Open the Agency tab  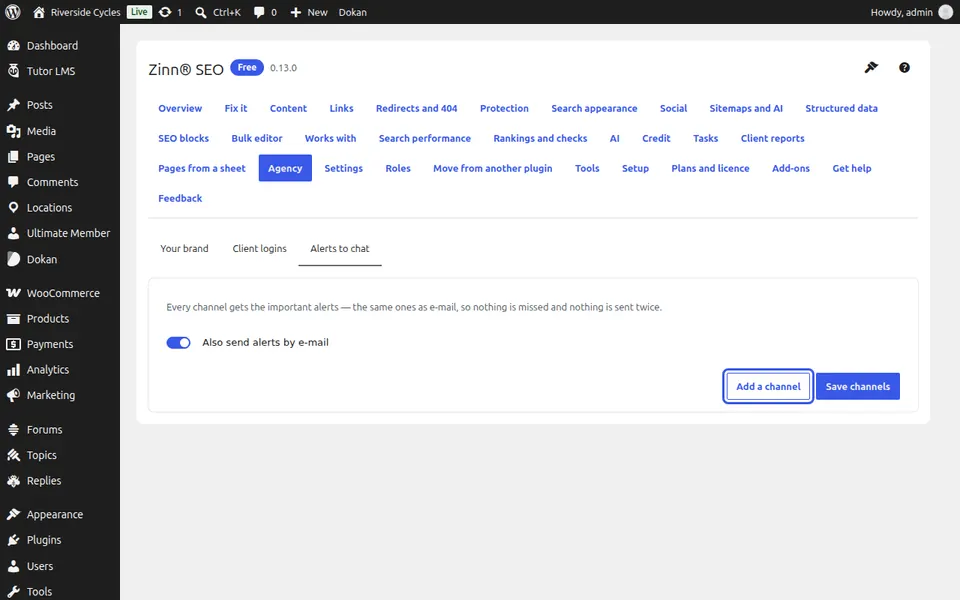pyautogui.click(x=285, y=168)
